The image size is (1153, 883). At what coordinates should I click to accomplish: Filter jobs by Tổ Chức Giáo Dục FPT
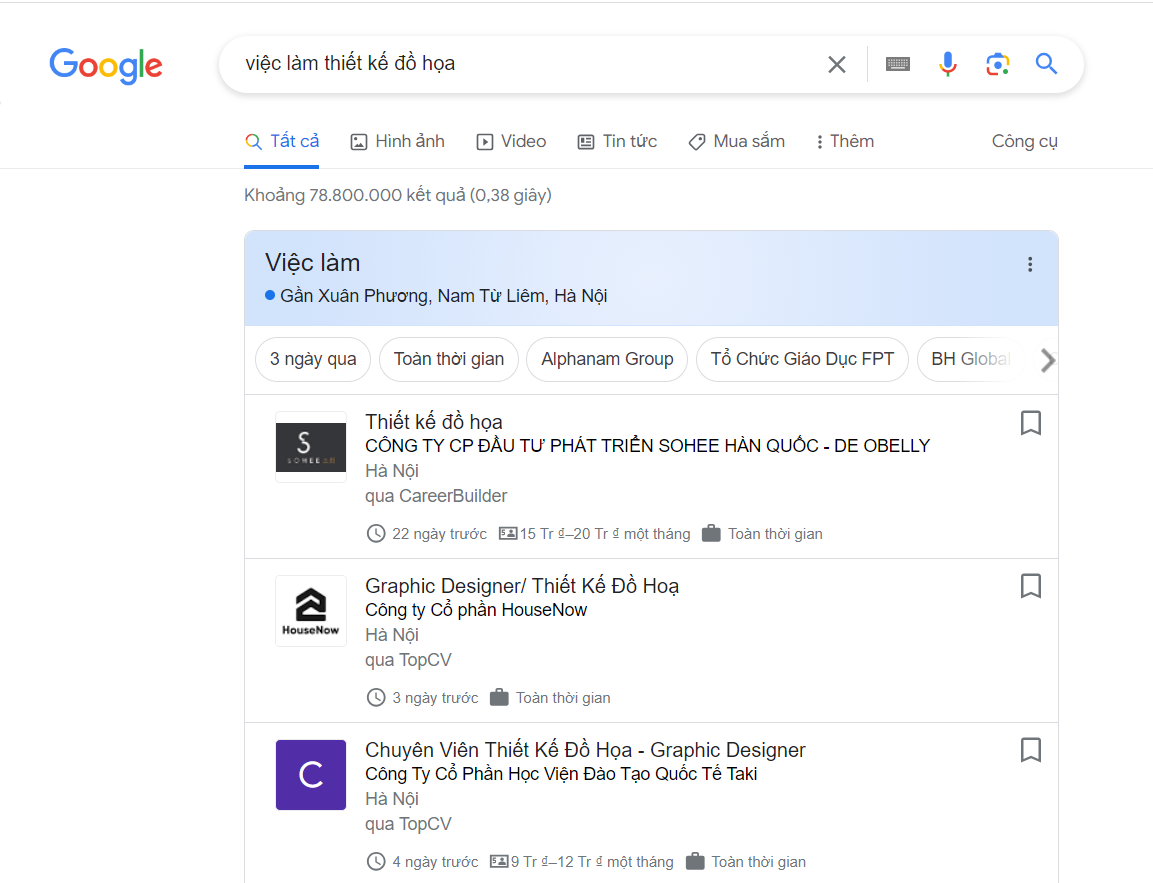pyautogui.click(x=802, y=359)
